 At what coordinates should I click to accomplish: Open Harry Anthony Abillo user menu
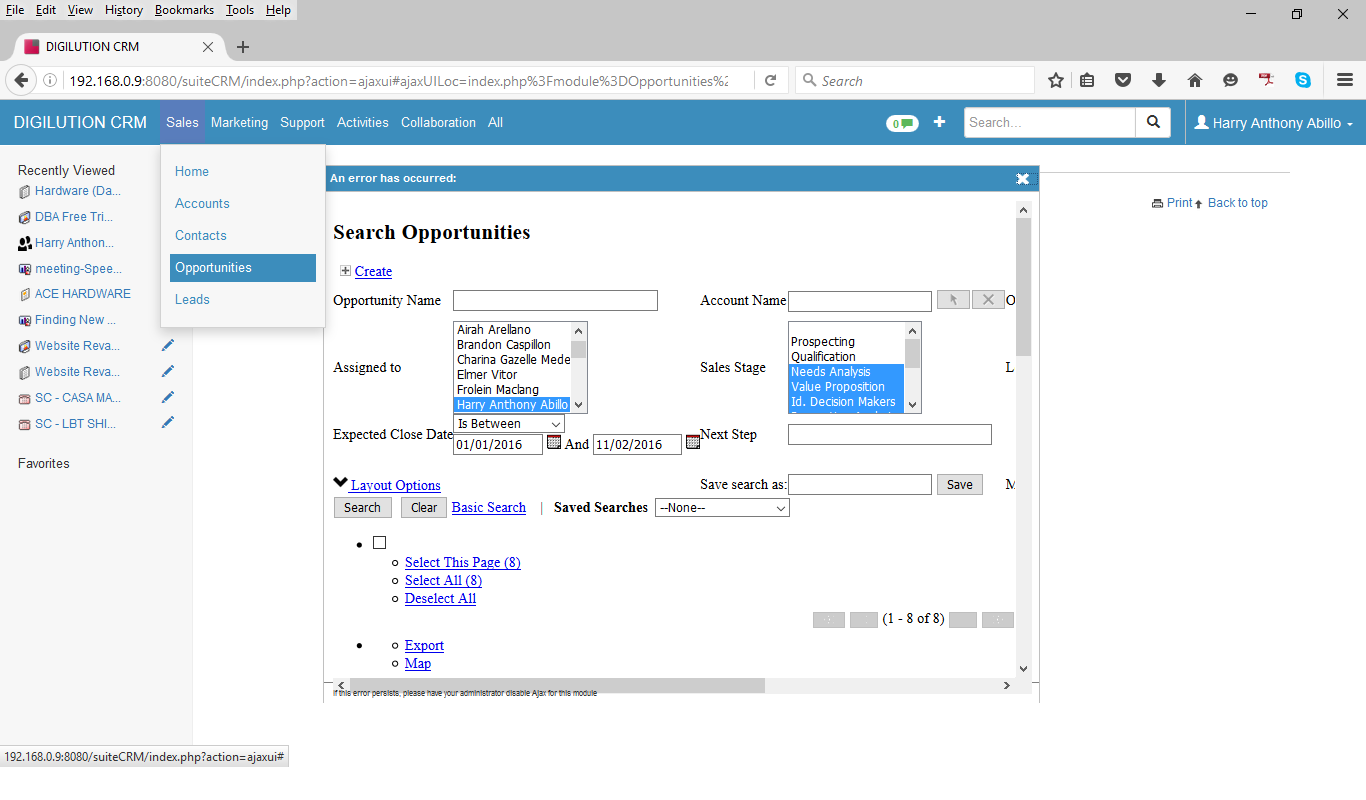(x=1274, y=123)
